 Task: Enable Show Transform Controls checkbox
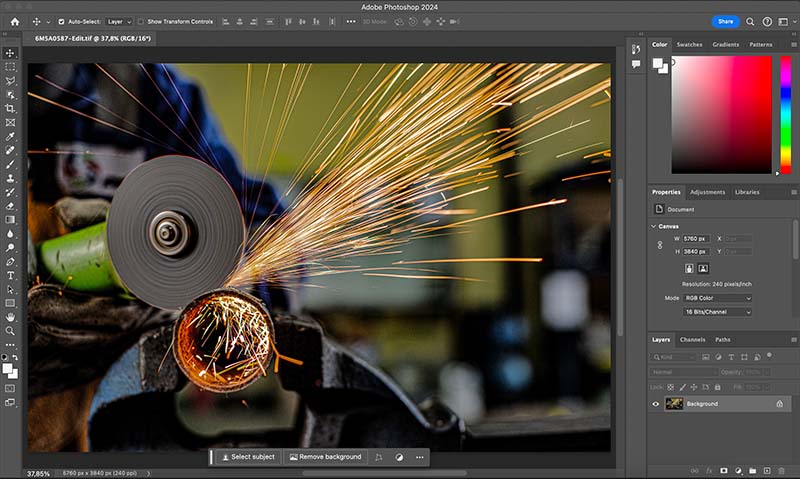[141, 21]
